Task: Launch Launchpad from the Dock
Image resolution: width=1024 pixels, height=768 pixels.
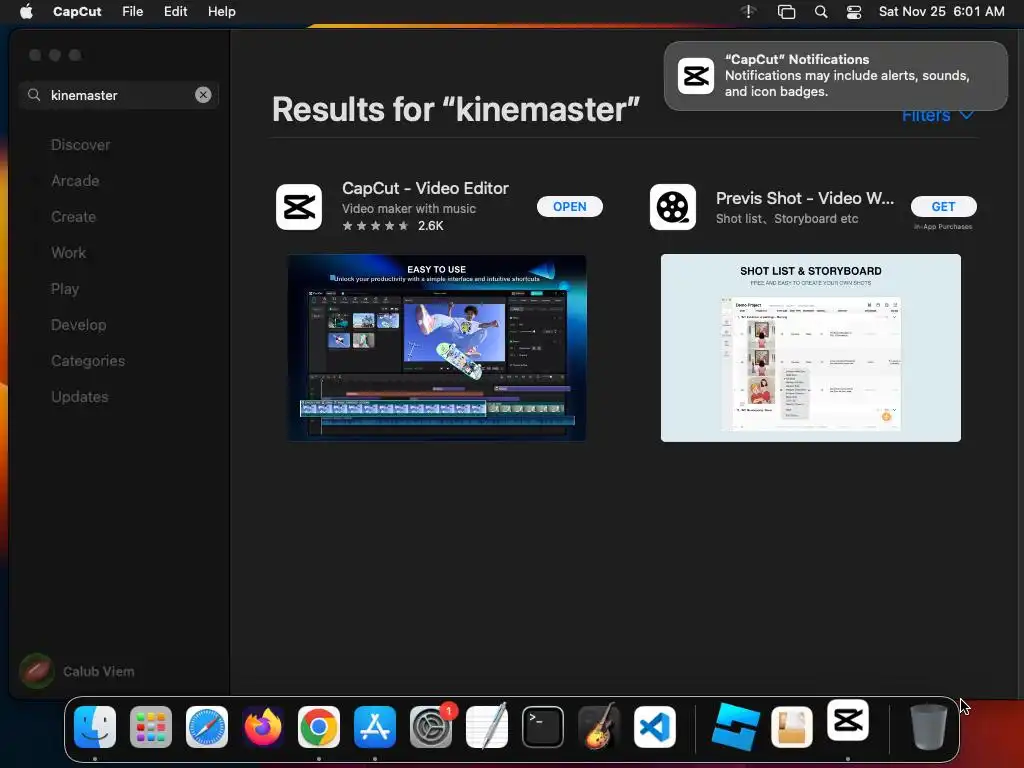Action: [x=151, y=727]
